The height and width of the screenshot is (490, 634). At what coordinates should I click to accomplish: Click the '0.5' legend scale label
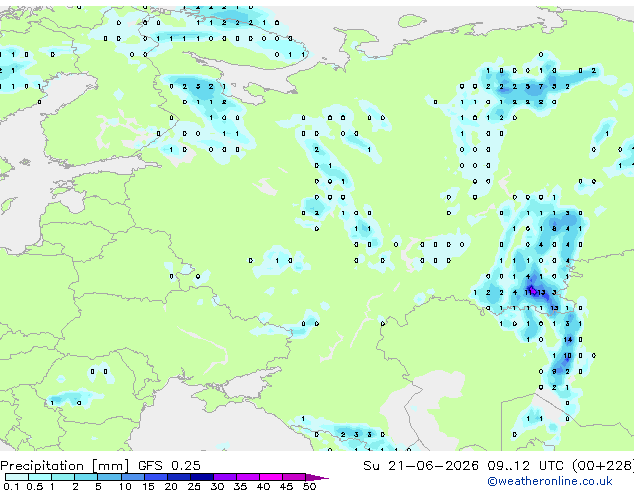35,486
